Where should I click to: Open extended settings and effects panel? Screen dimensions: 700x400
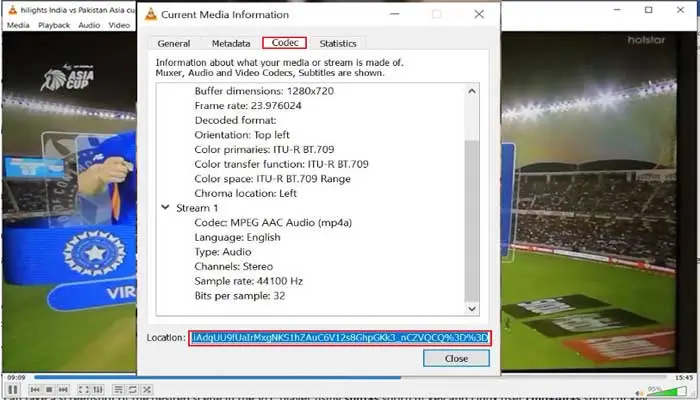tap(98, 388)
